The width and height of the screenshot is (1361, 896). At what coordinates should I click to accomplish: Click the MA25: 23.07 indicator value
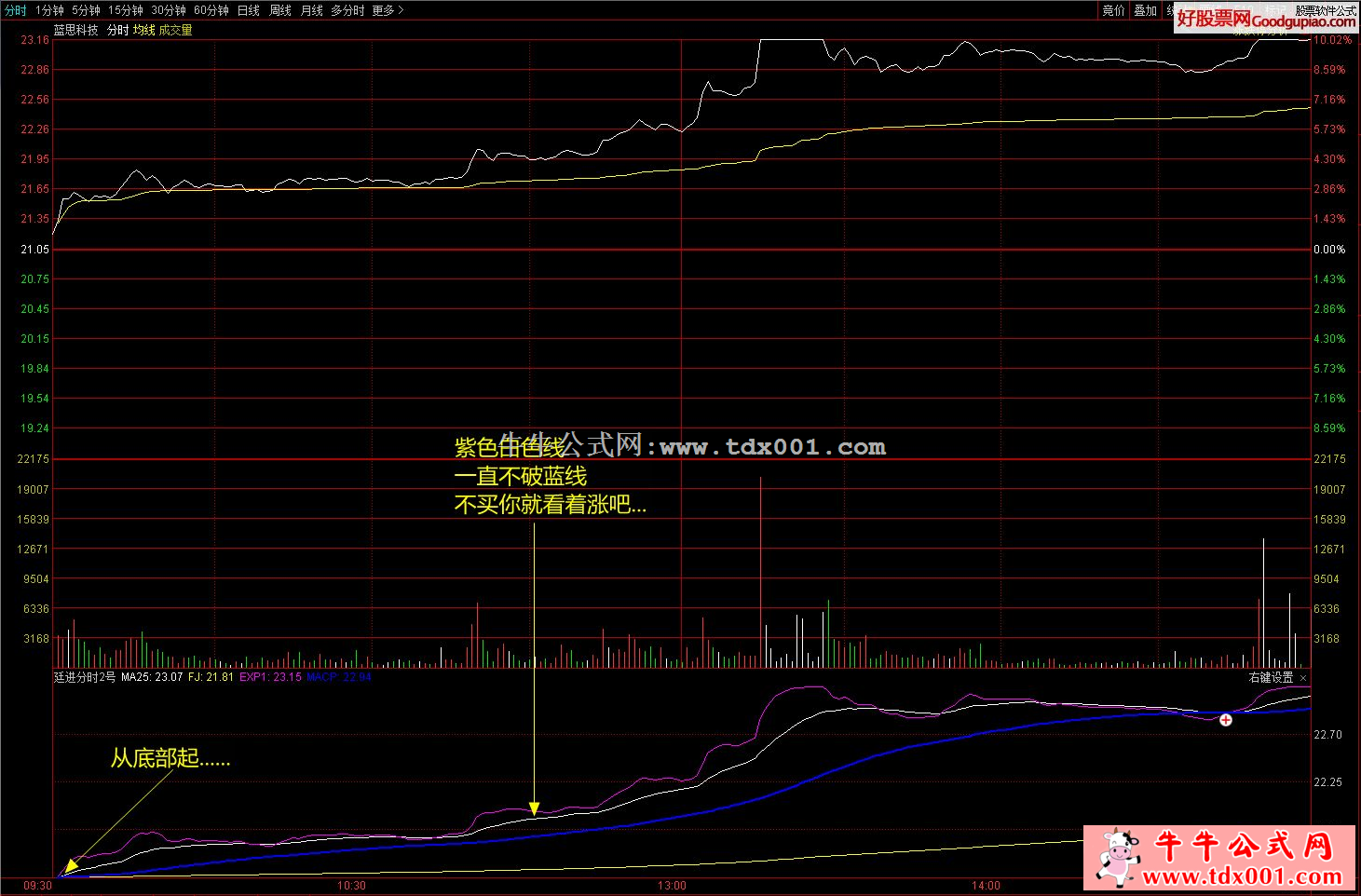pyautogui.click(x=152, y=677)
